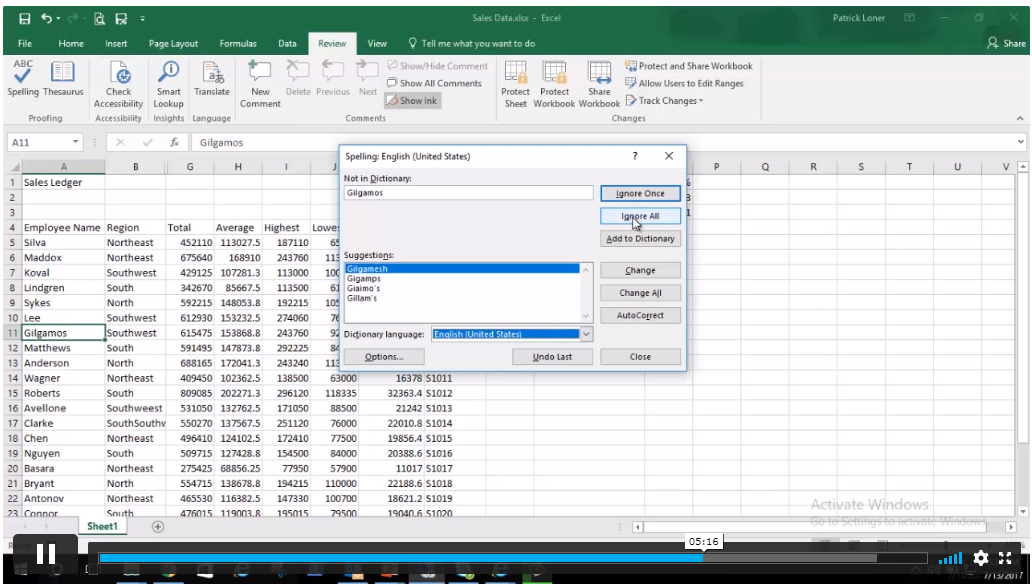Click Change All button
1032x586 pixels.
pyautogui.click(x=640, y=293)
